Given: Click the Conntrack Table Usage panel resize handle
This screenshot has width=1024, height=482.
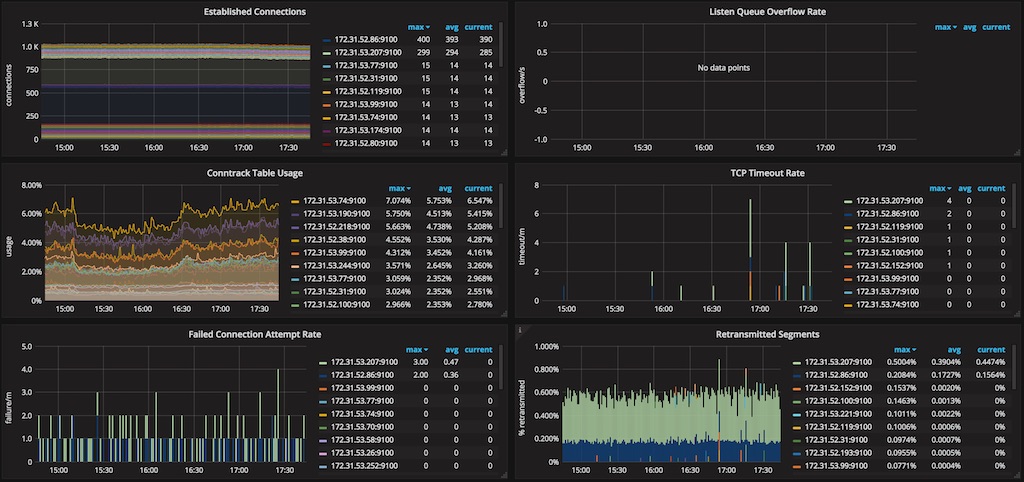Looking at the screenshot, I should point(503,312).
